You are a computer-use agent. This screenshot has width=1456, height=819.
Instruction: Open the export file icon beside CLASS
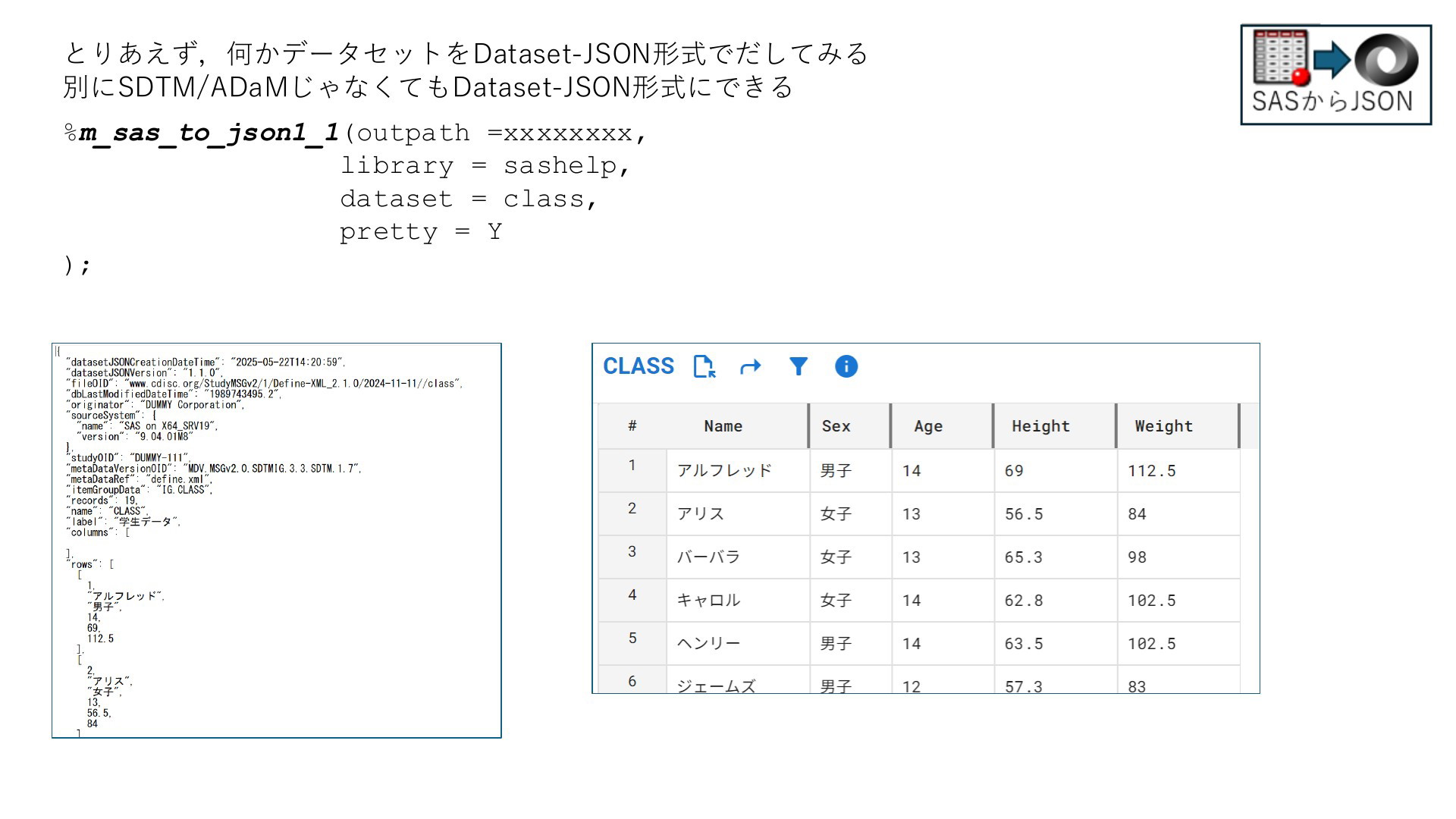[704, 366]
